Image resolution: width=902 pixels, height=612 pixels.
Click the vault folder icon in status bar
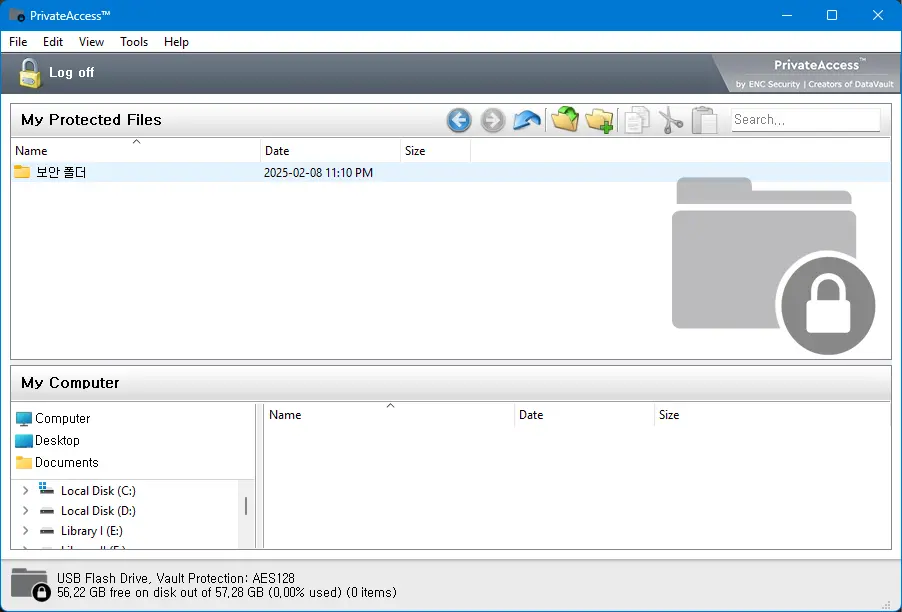coord(30,584)
